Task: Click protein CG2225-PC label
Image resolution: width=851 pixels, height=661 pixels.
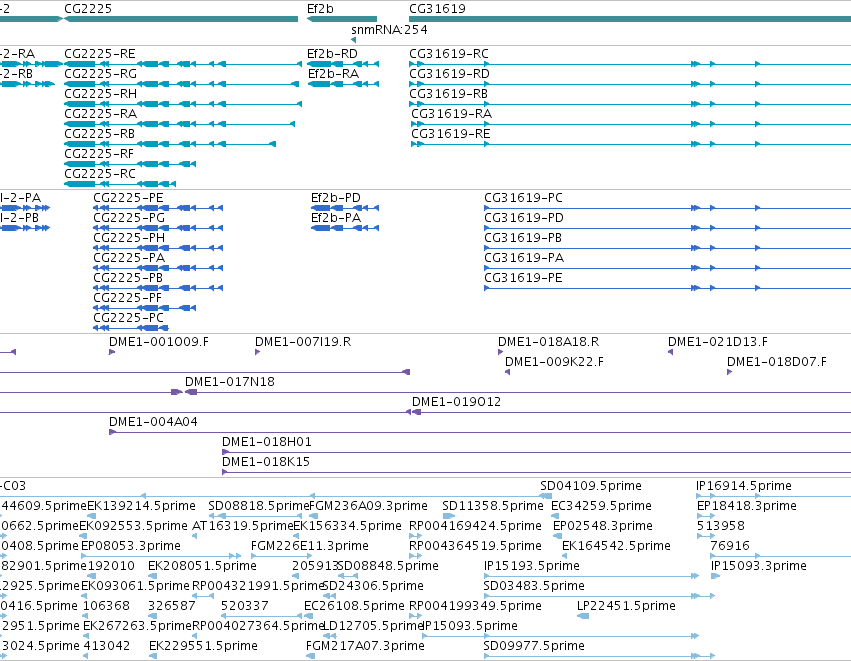Action: (128, 319)
